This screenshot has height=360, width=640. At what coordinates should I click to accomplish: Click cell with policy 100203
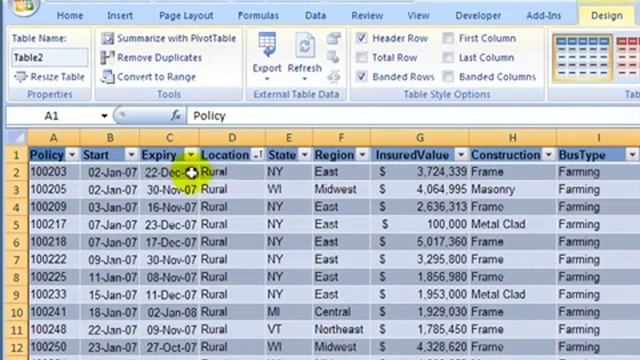point(54,172)
